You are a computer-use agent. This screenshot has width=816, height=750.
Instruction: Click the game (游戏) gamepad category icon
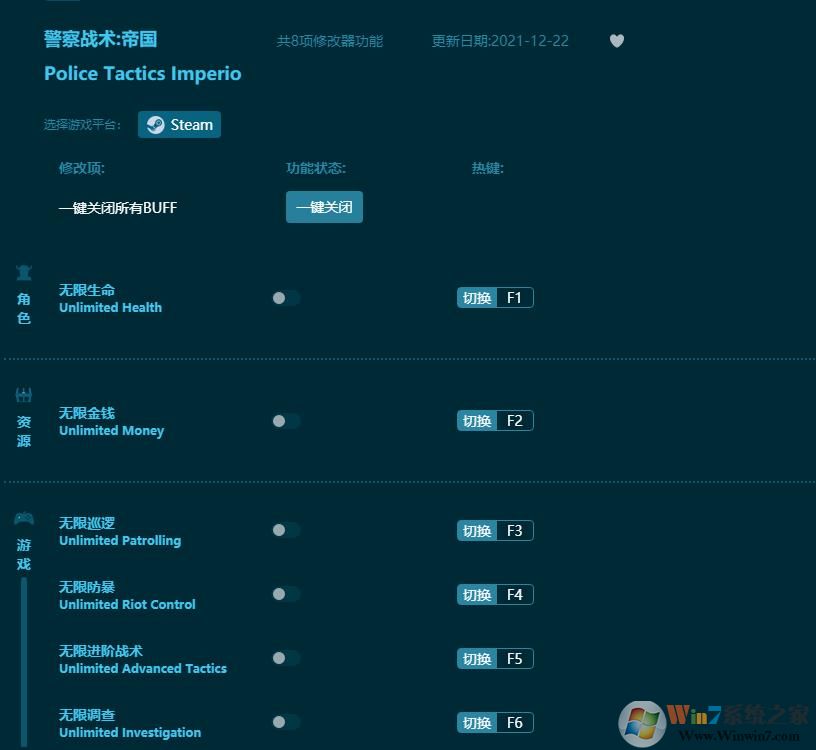pyautogui.click(x=24, y=518)
